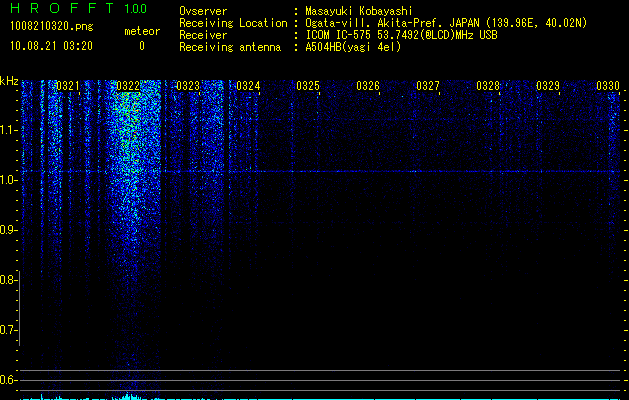Click the meteor count label
Screen dimensions: 629x400
click(x=142, y=31)
